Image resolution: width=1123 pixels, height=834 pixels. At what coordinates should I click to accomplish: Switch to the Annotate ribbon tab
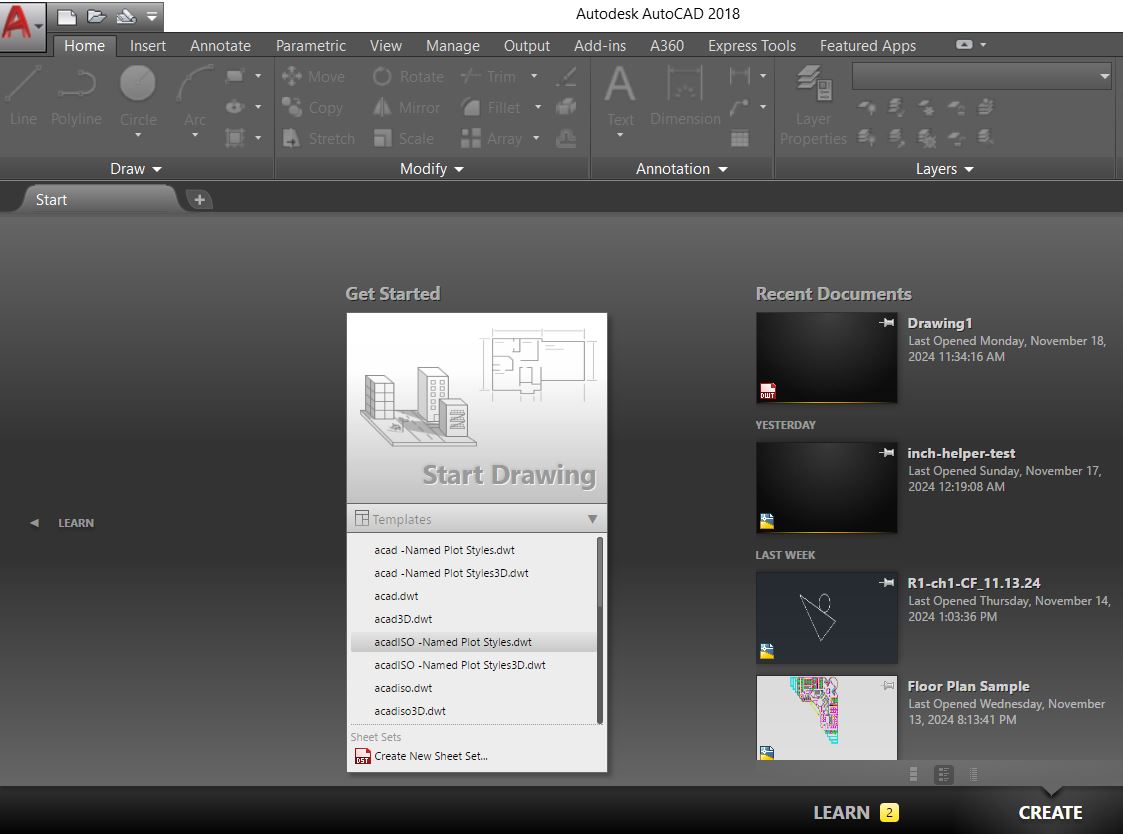(x=219, y=45)
